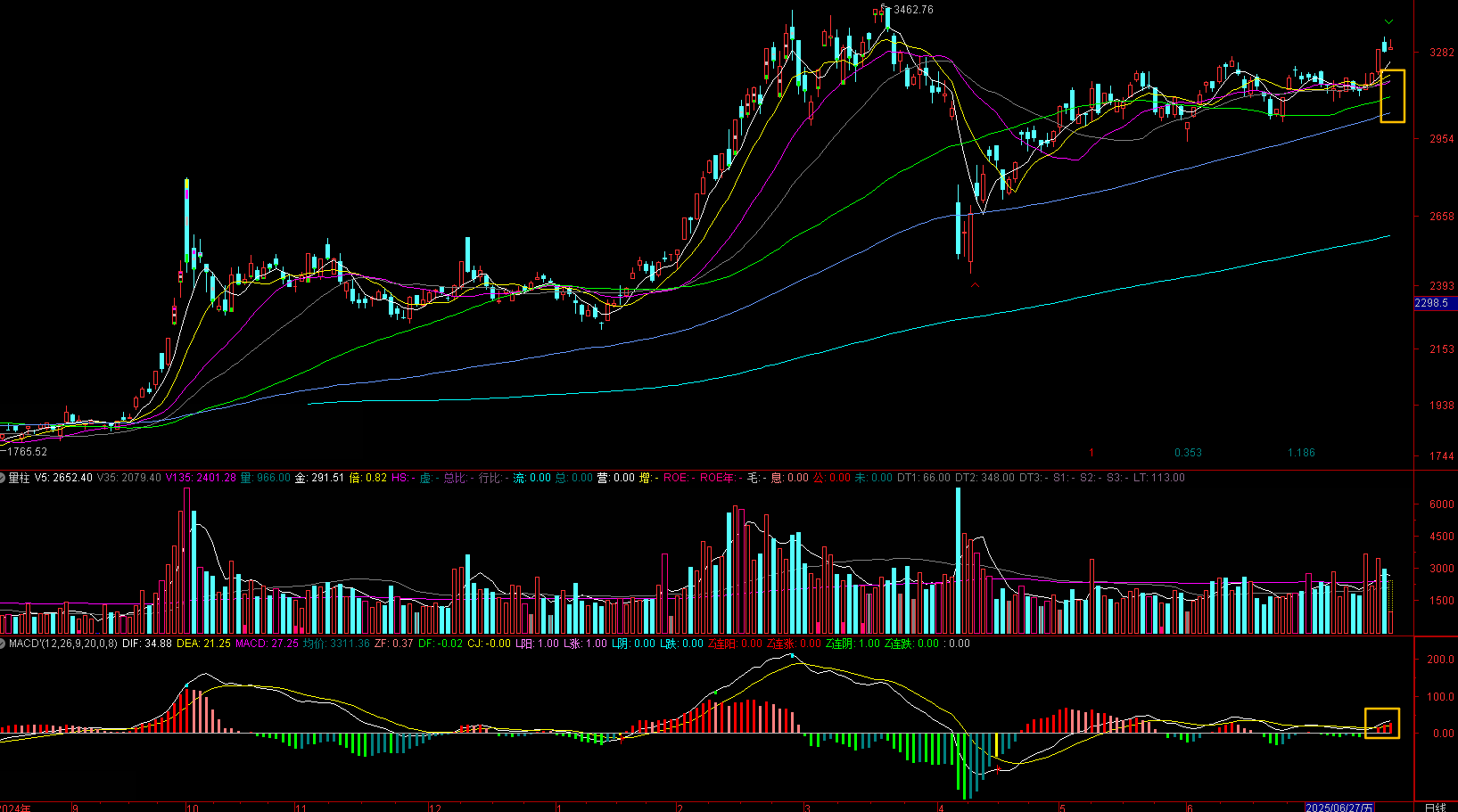Click the month 12 time axis label

[435, 808]
